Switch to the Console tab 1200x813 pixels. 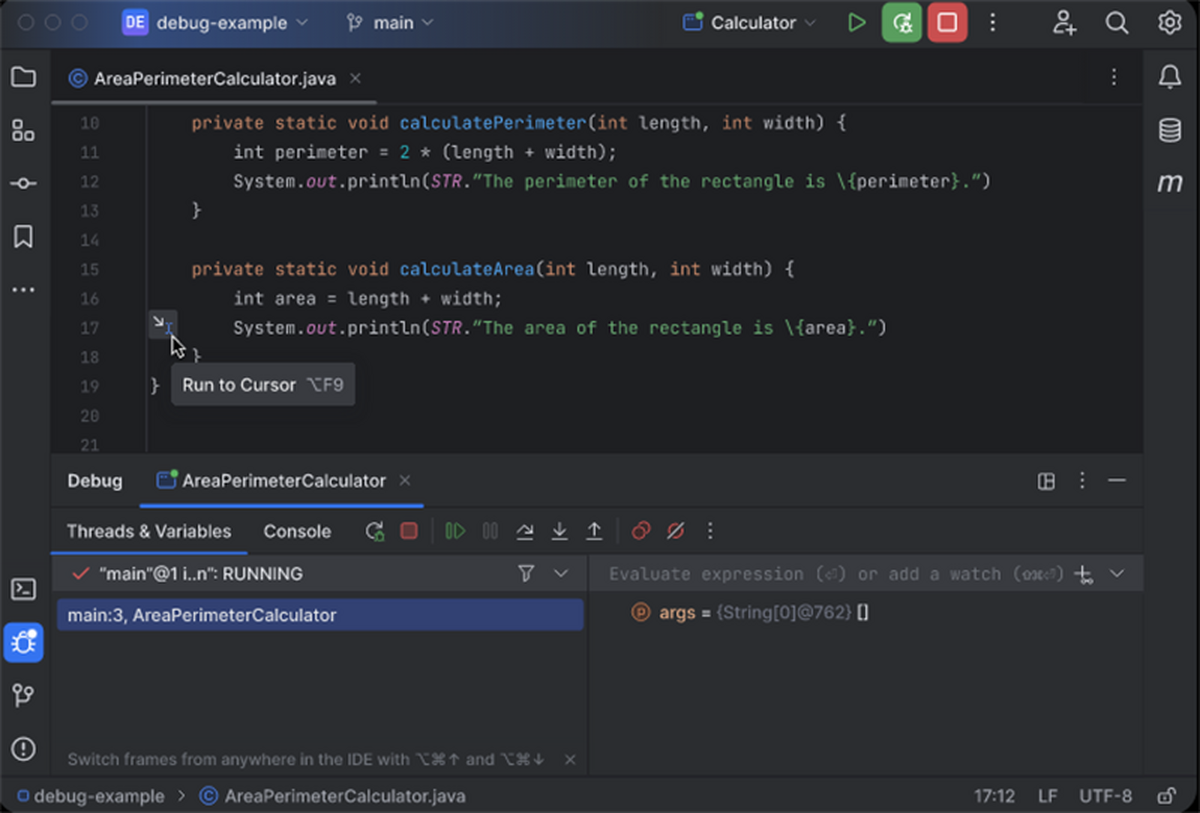coord(297,531)
